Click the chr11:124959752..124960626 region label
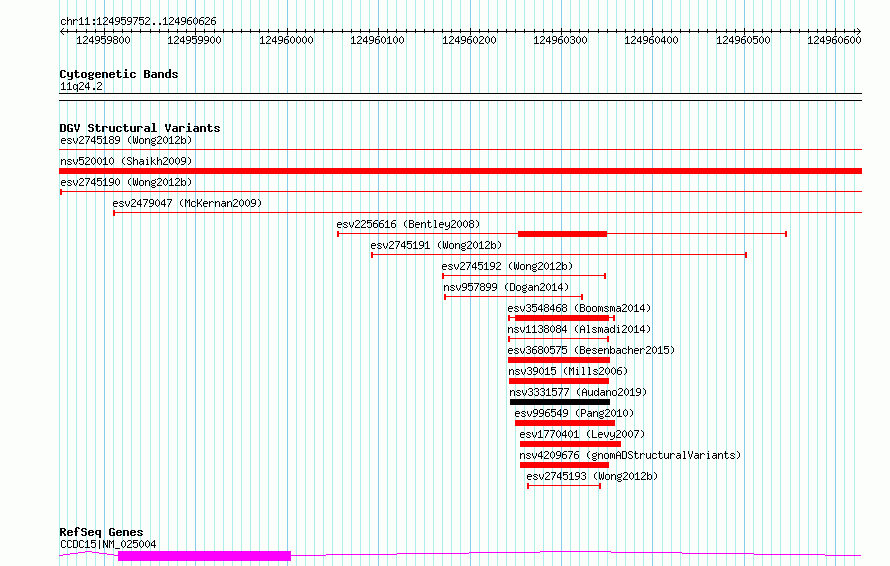 pos(138,22)
